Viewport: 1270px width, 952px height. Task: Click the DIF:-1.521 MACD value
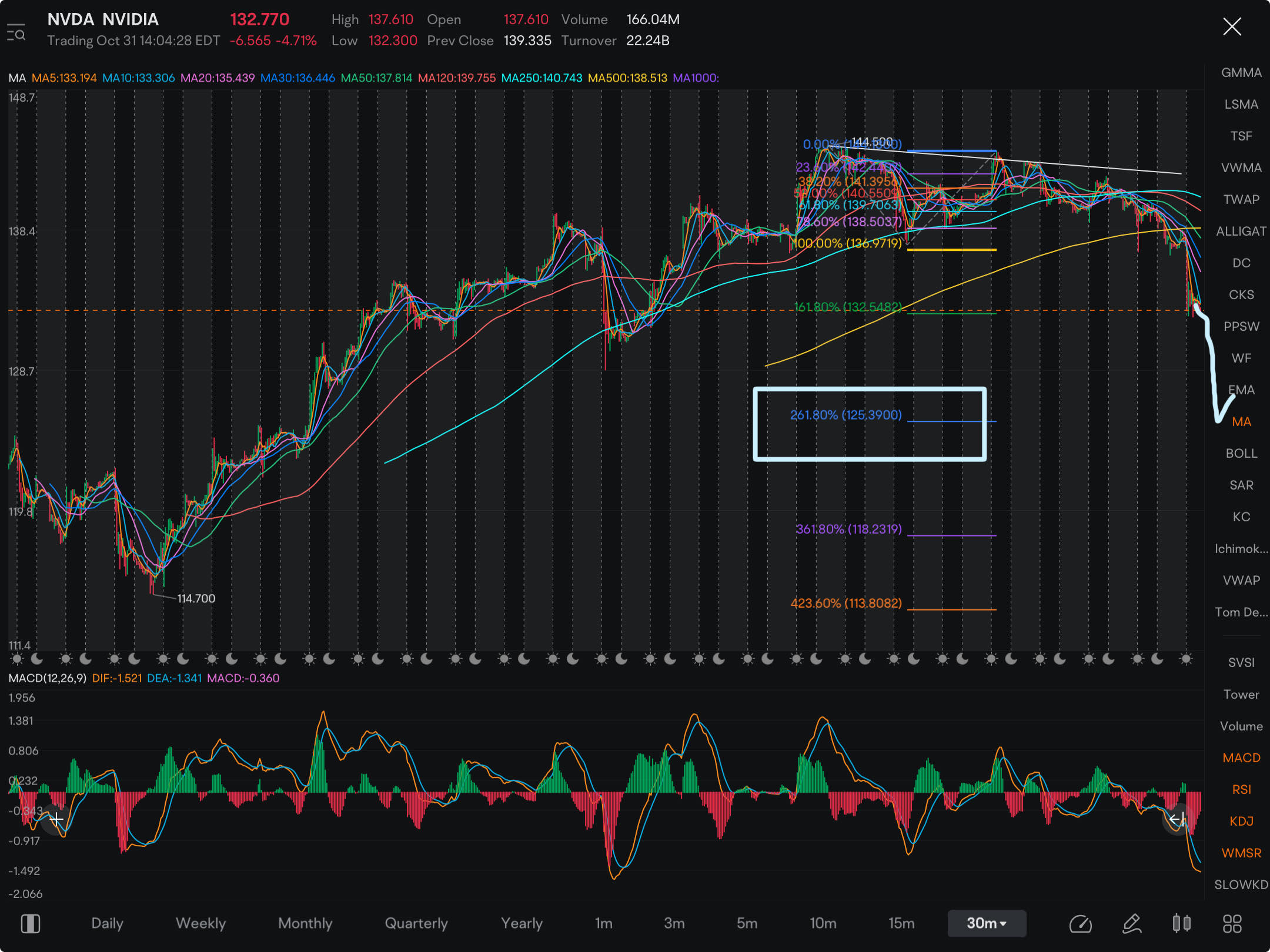click(117, 678)
